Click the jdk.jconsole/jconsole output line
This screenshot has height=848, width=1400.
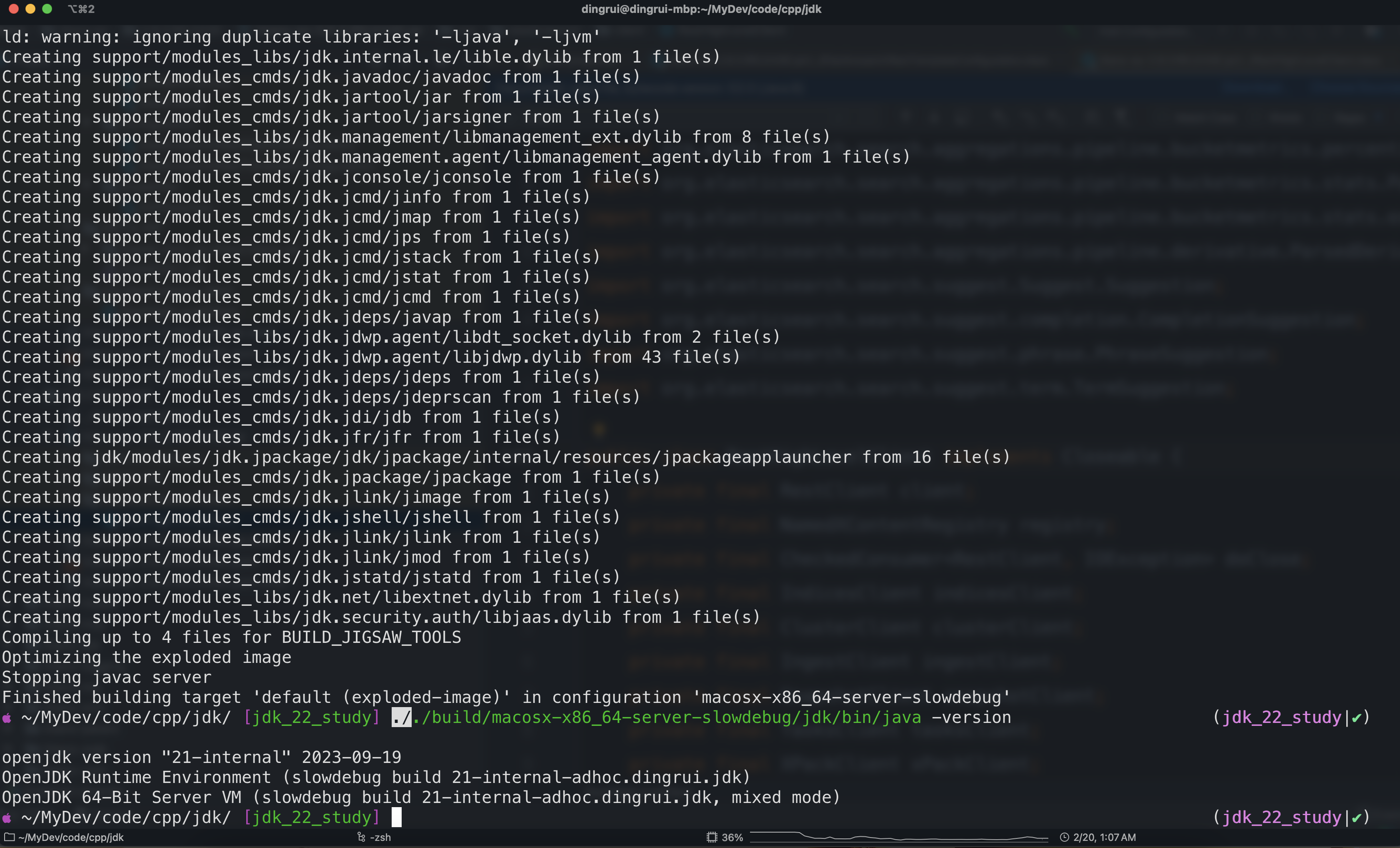coord(331,177)
